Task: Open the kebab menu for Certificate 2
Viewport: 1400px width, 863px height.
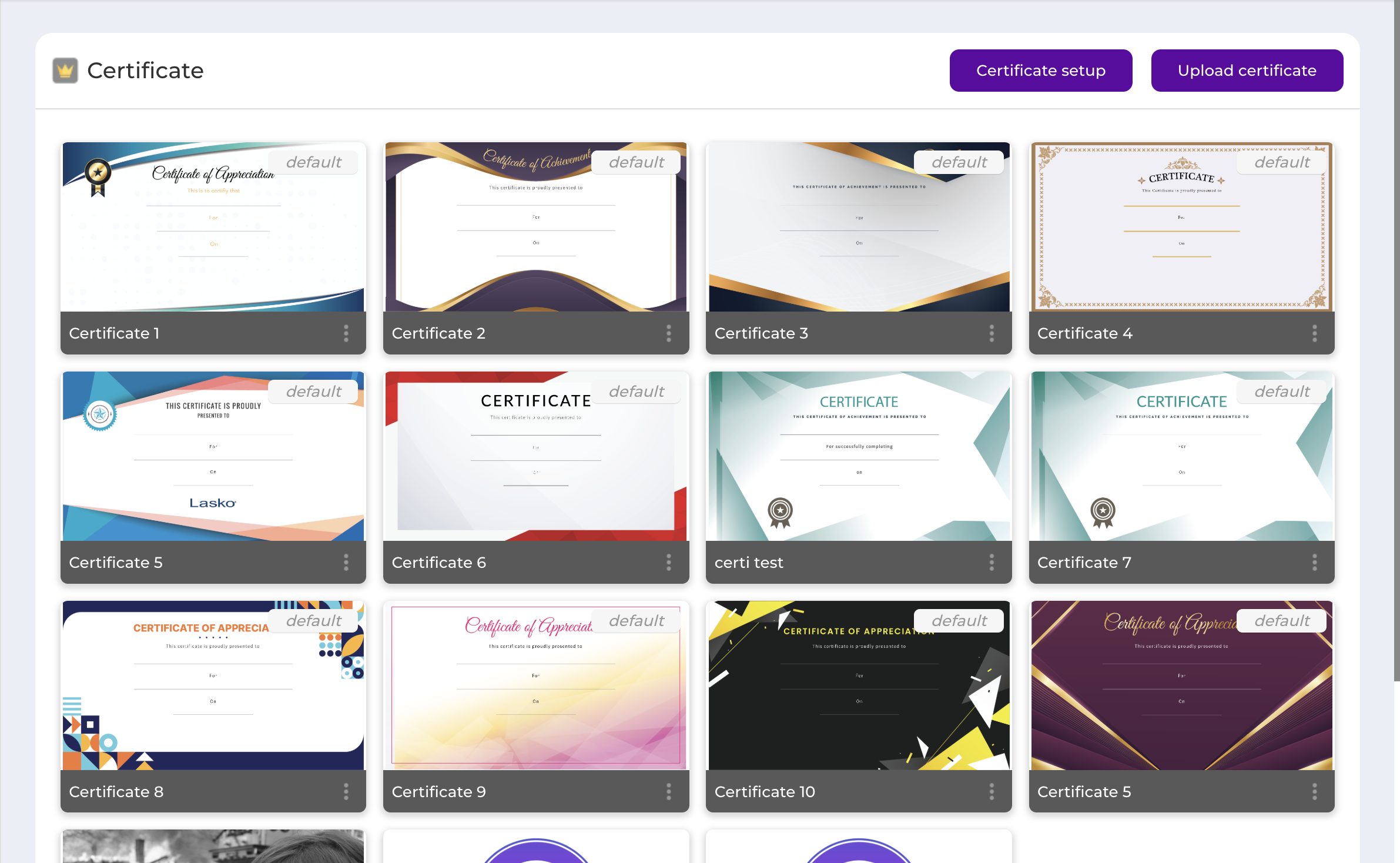Action: (669, 333)
